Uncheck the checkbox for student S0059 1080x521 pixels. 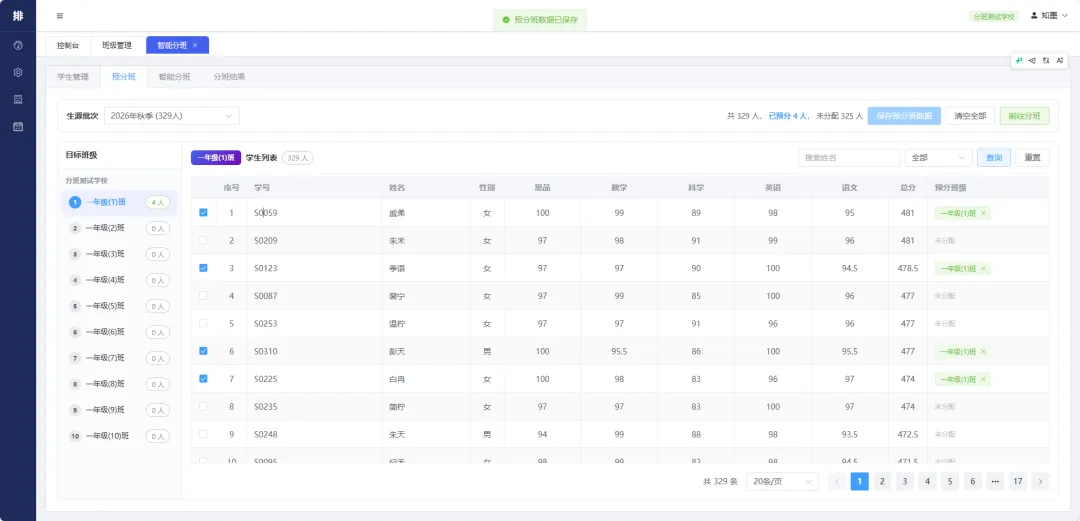(x=203, y=213)
